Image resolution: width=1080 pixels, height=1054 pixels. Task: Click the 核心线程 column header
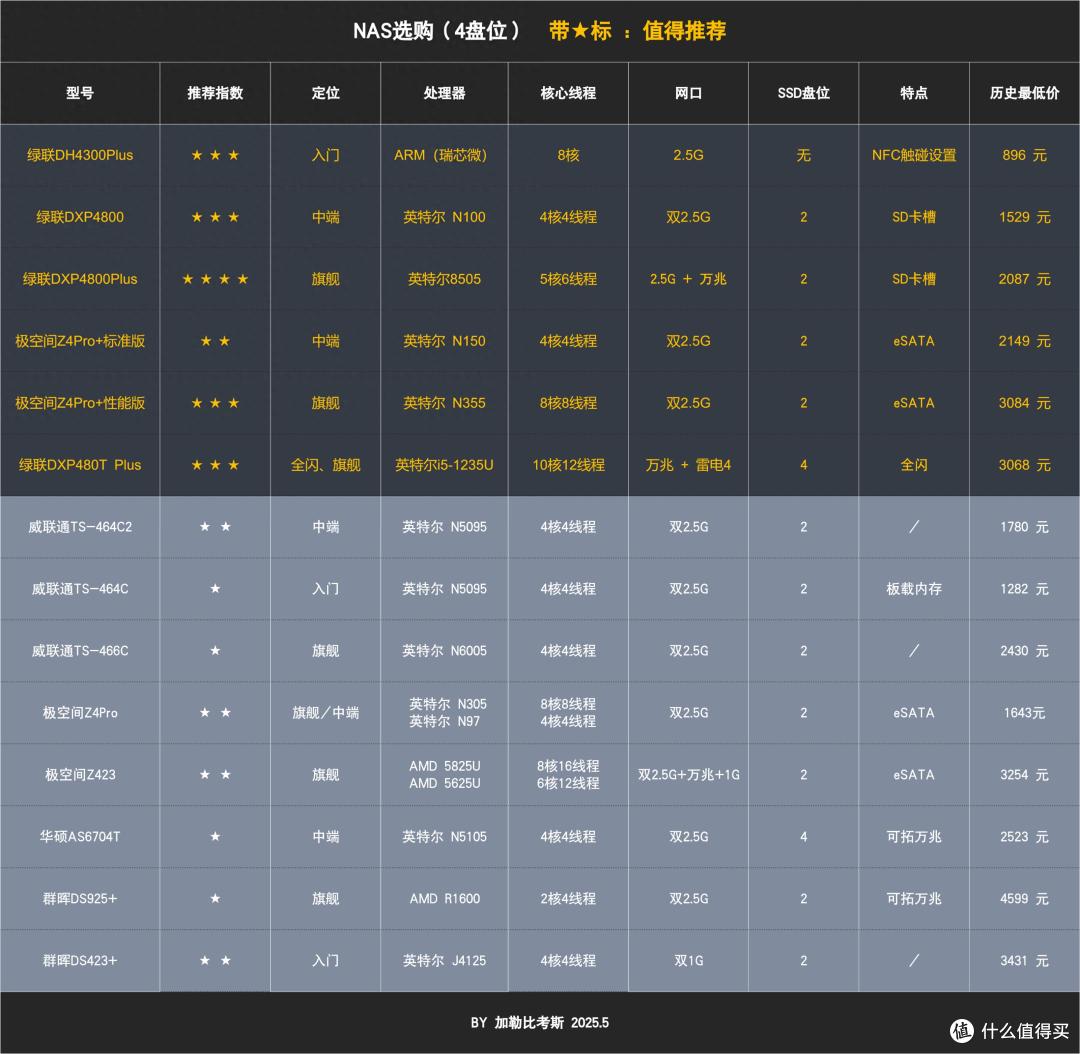click(568, 93)
